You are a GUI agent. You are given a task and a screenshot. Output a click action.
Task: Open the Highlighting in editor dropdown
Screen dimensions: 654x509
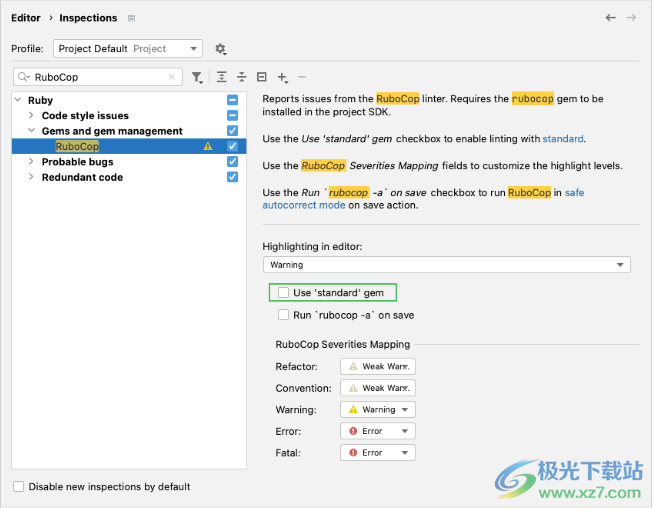(446, 265)
